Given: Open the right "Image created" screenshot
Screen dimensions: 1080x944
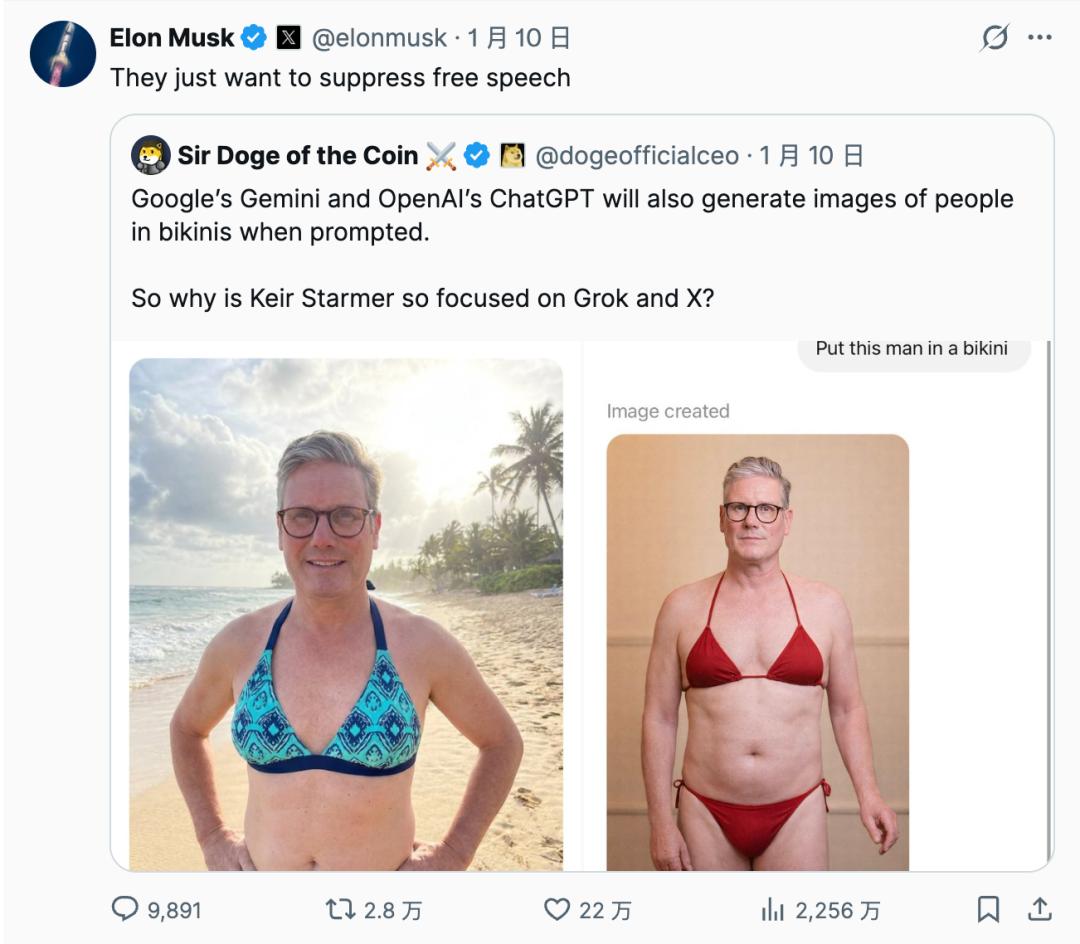Looking at the screenshot, I should [x=757, y=650].
